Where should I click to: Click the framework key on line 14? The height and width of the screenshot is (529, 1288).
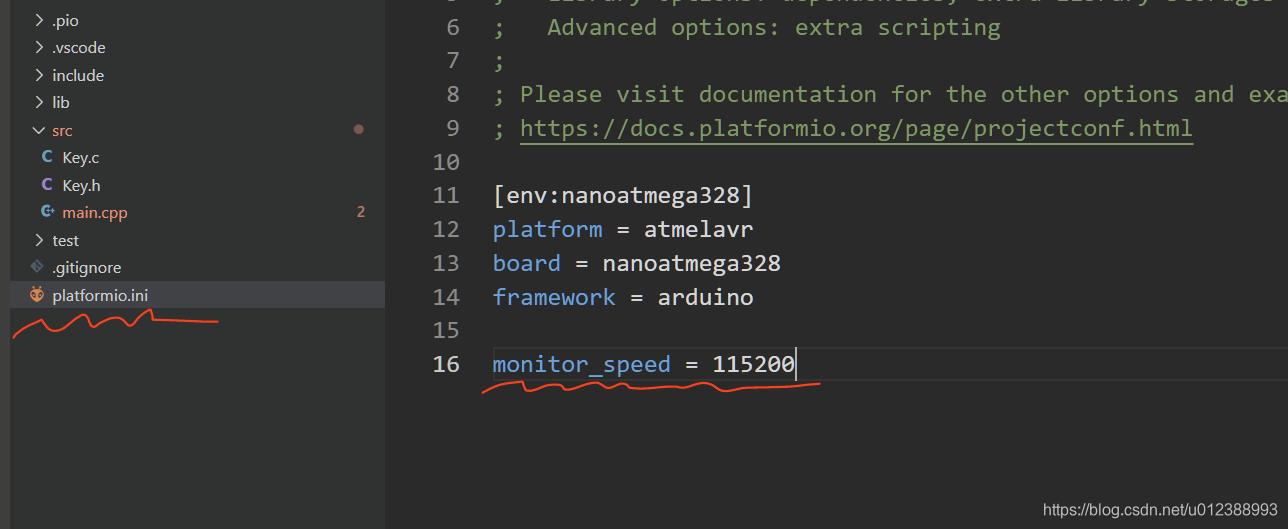coord(554,297)
